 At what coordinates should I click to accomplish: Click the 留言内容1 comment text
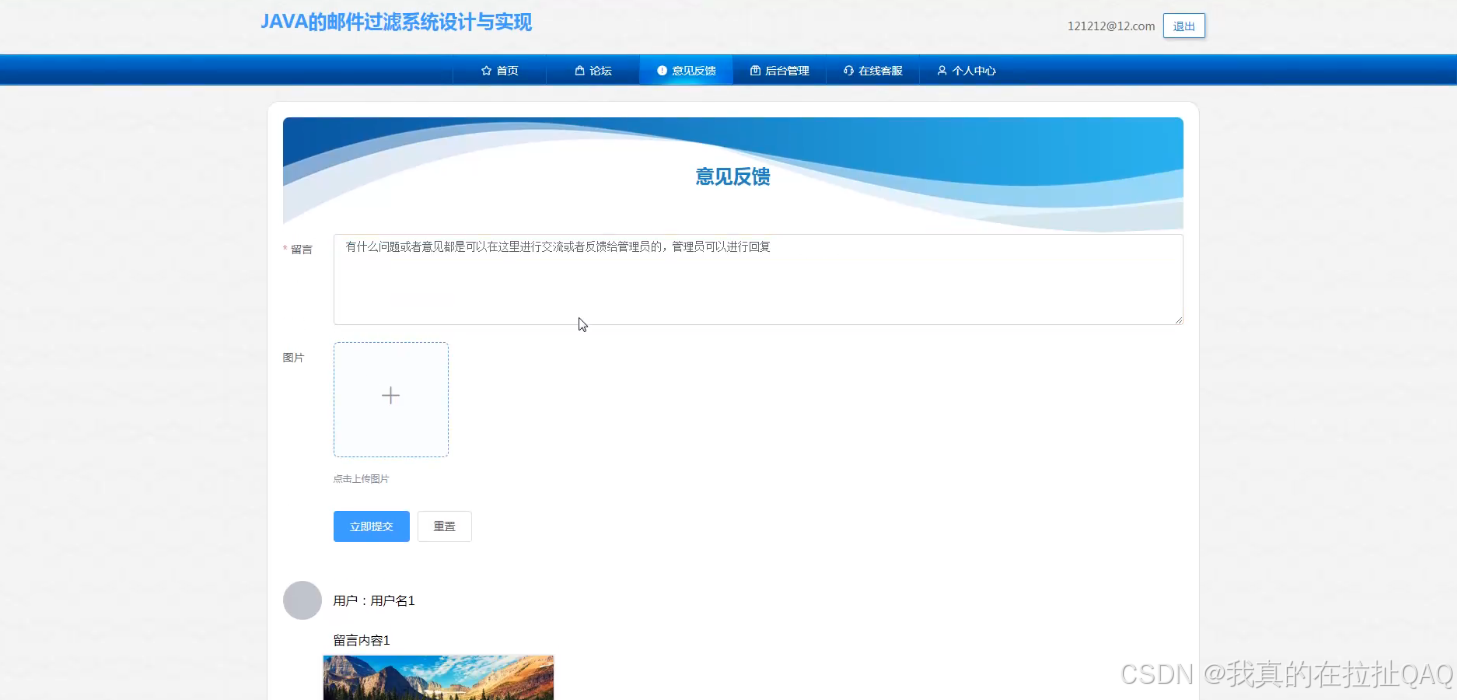(x=362, y=640)
